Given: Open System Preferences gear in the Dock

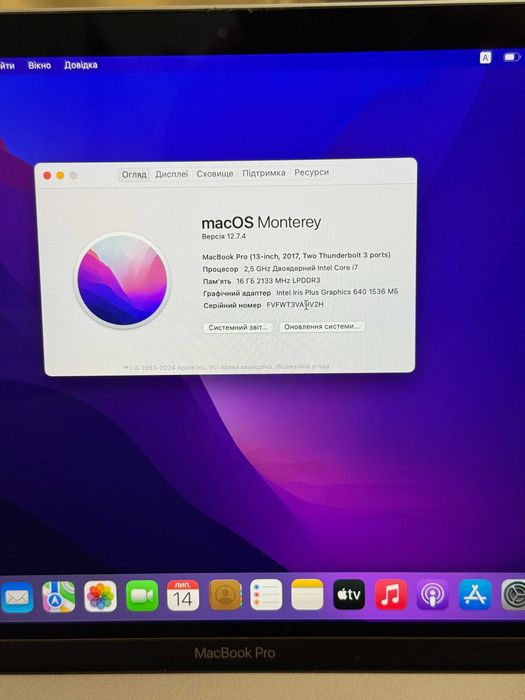Looking at the screenshot, I should pyautogui.click(x=513, y=595).
